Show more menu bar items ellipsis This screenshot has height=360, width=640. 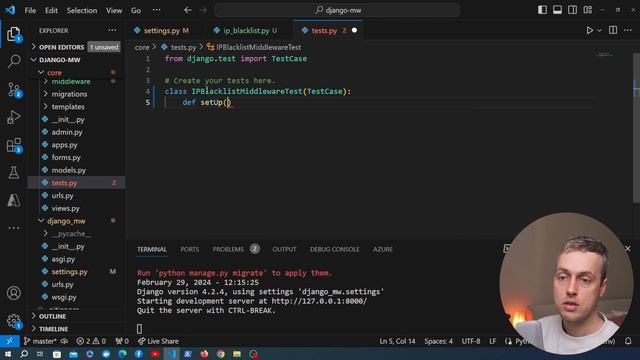tap(156, 10)
